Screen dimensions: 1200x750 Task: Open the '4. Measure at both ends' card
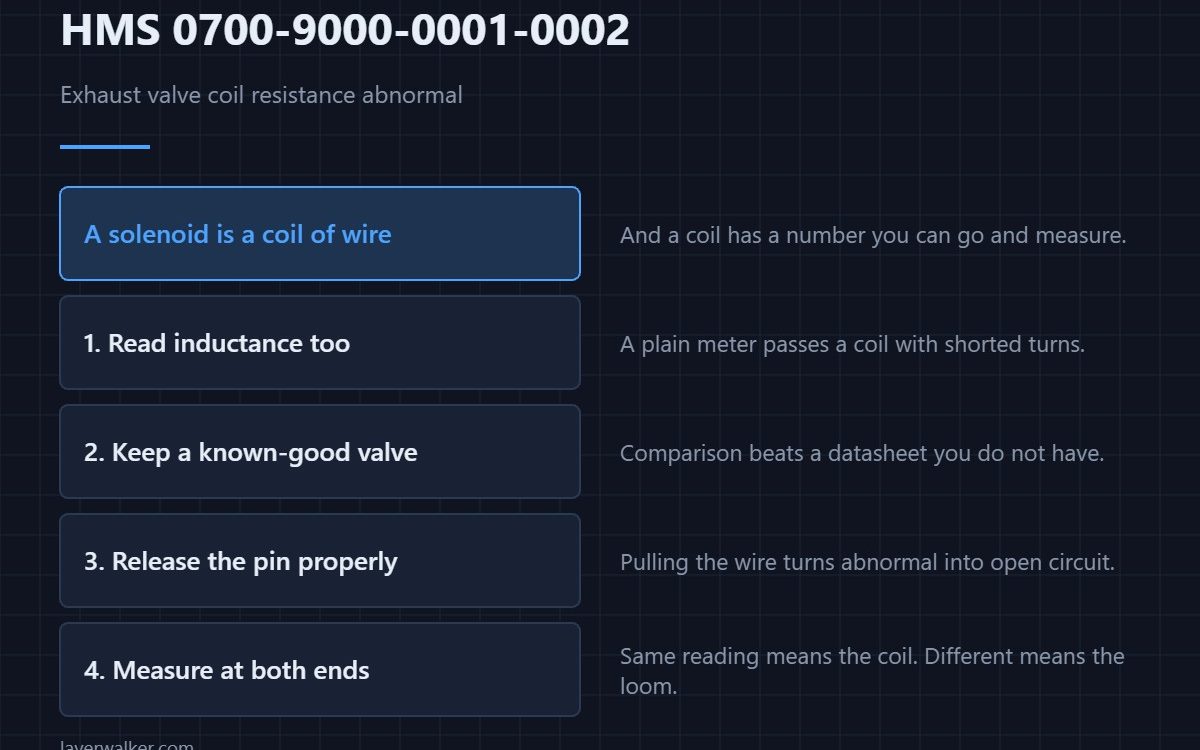pos(320,670)
